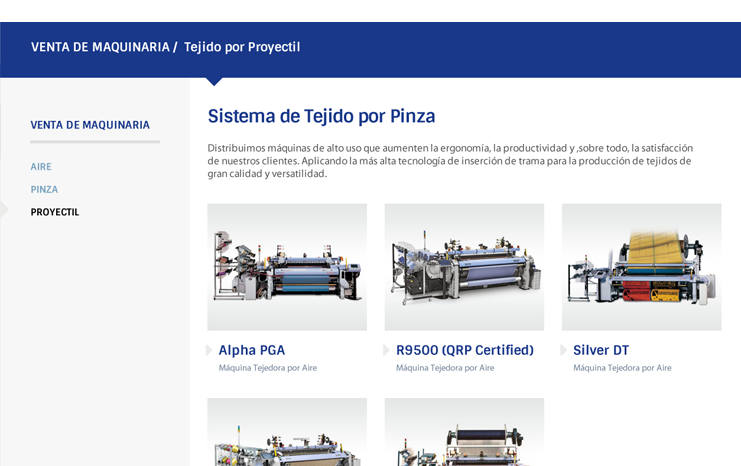The width and height of the screenshot is (741, 466).
Task: Open the Alpha PGA machine thumbnail
Action: 287,267
